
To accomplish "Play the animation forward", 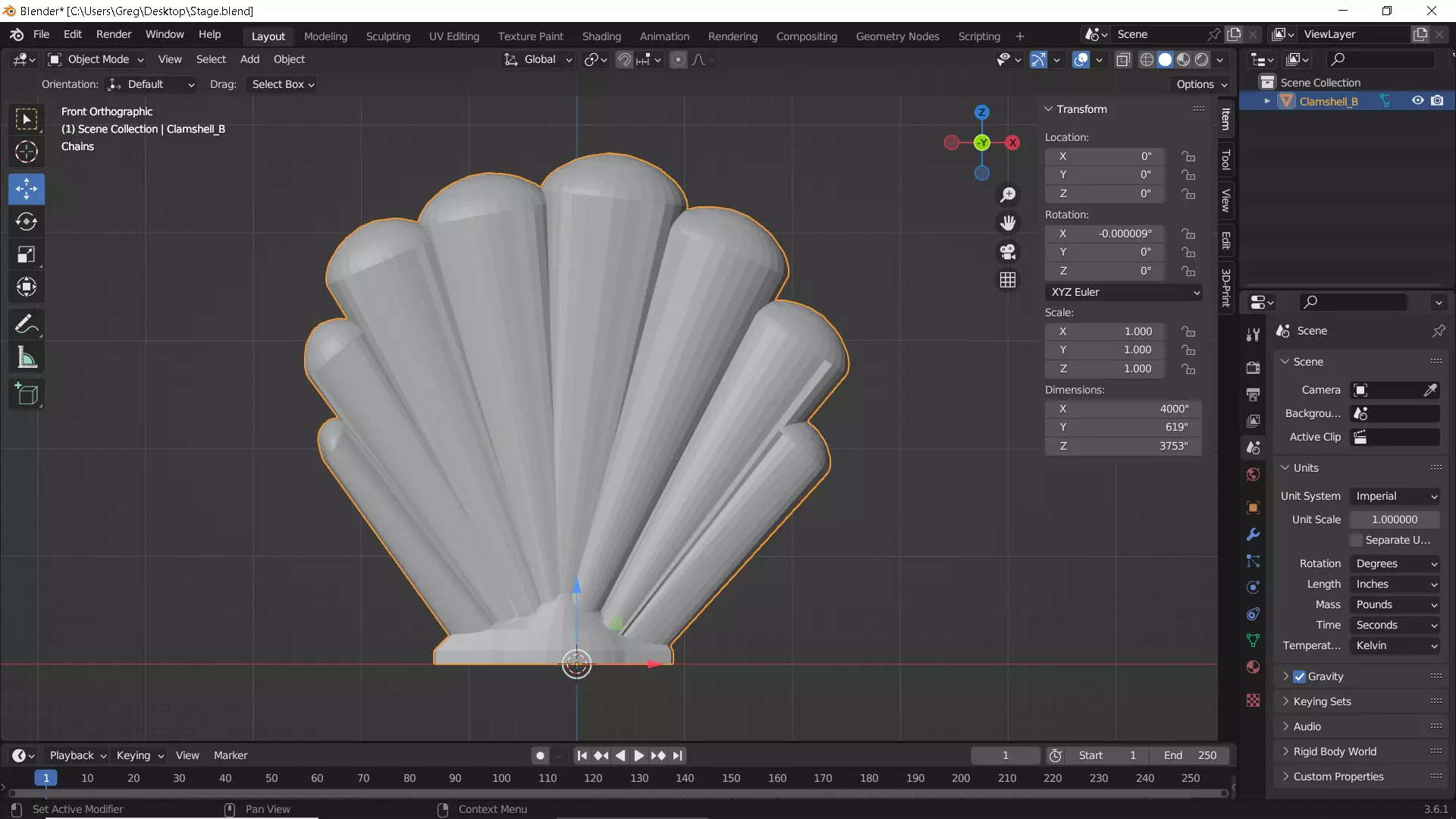I will point(639,755).
